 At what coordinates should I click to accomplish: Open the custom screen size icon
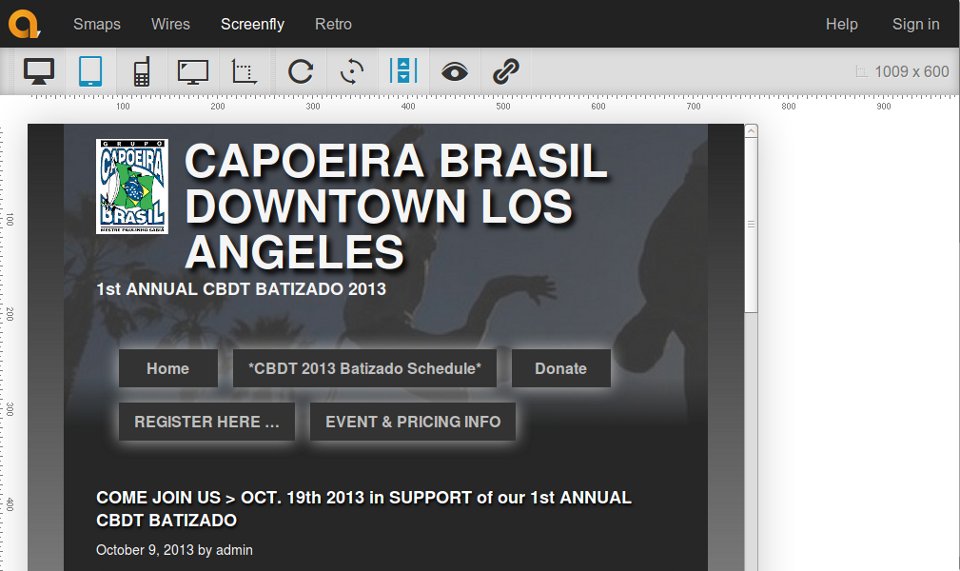pos(244,72)
